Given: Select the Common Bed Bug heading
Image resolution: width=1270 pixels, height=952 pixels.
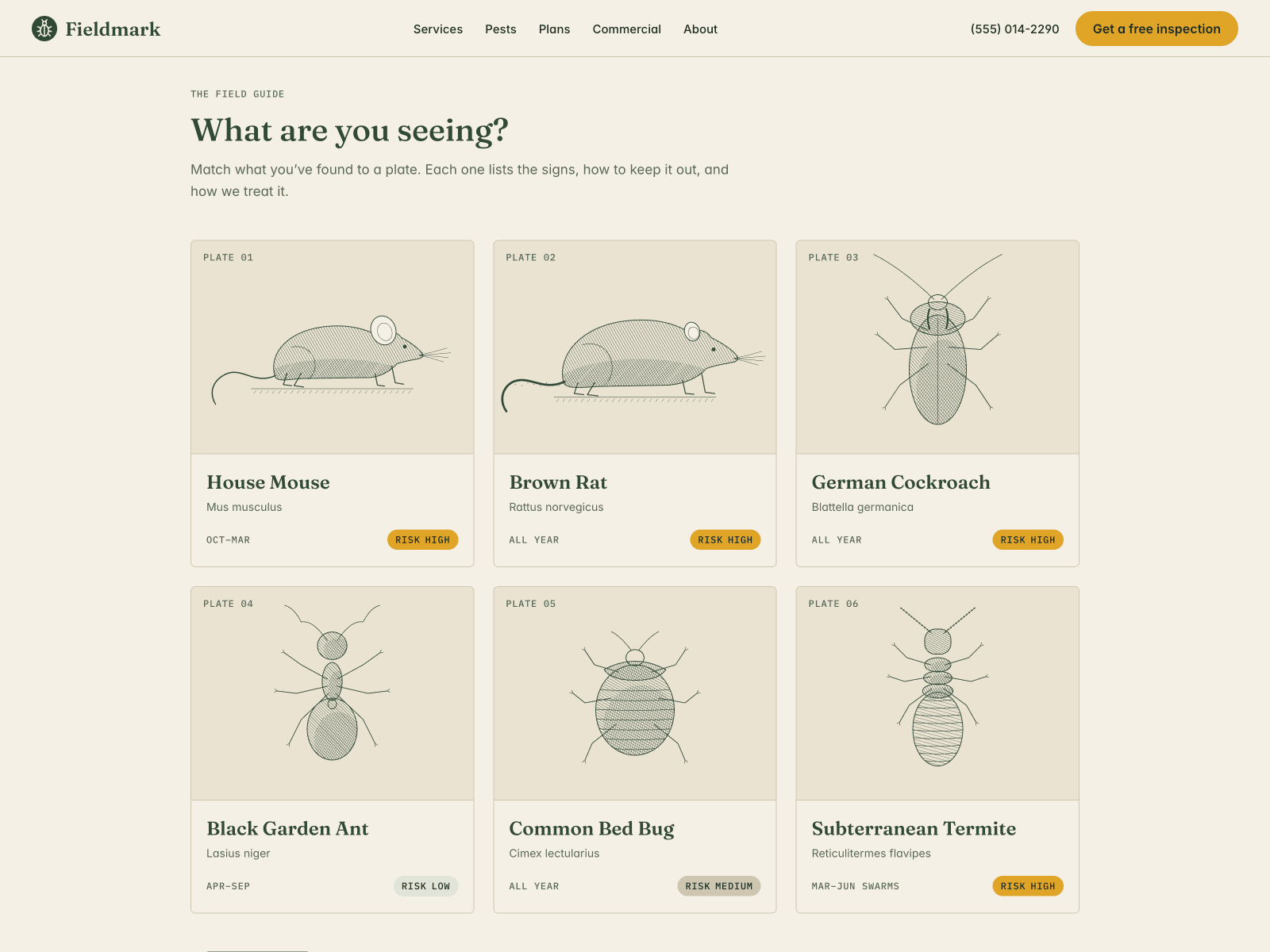Looking at the screenshot, I should [592, 828].
